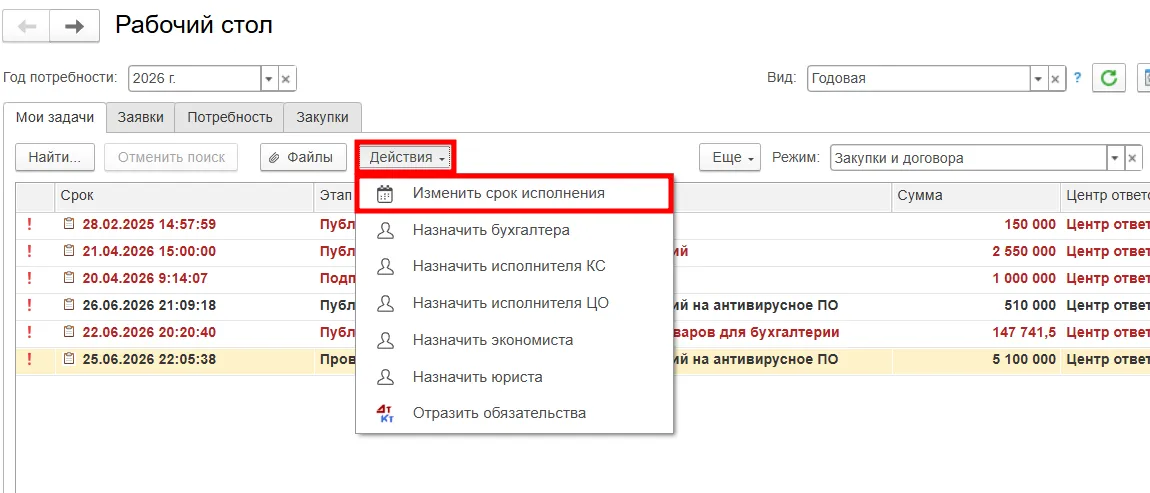Collapse the Действия dropdown button
The image size is (1150, 493).
pyautogui.click(x=406, y=158)
